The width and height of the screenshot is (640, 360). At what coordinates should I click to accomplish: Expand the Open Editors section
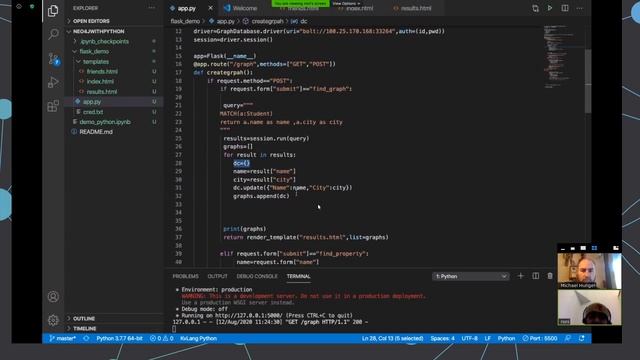pyautogui.click(x=91, y=21)
